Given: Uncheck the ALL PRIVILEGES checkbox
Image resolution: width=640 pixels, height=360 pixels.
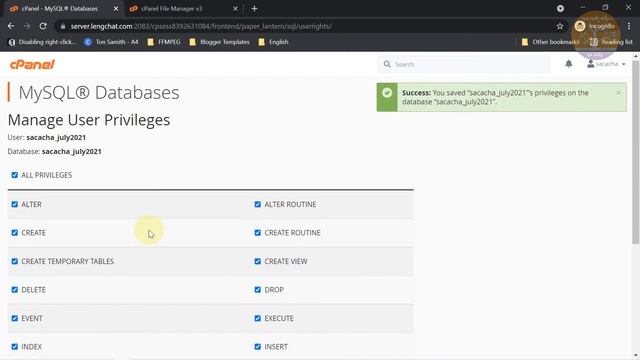Looking at the screenshot, I should pos(15,175).
